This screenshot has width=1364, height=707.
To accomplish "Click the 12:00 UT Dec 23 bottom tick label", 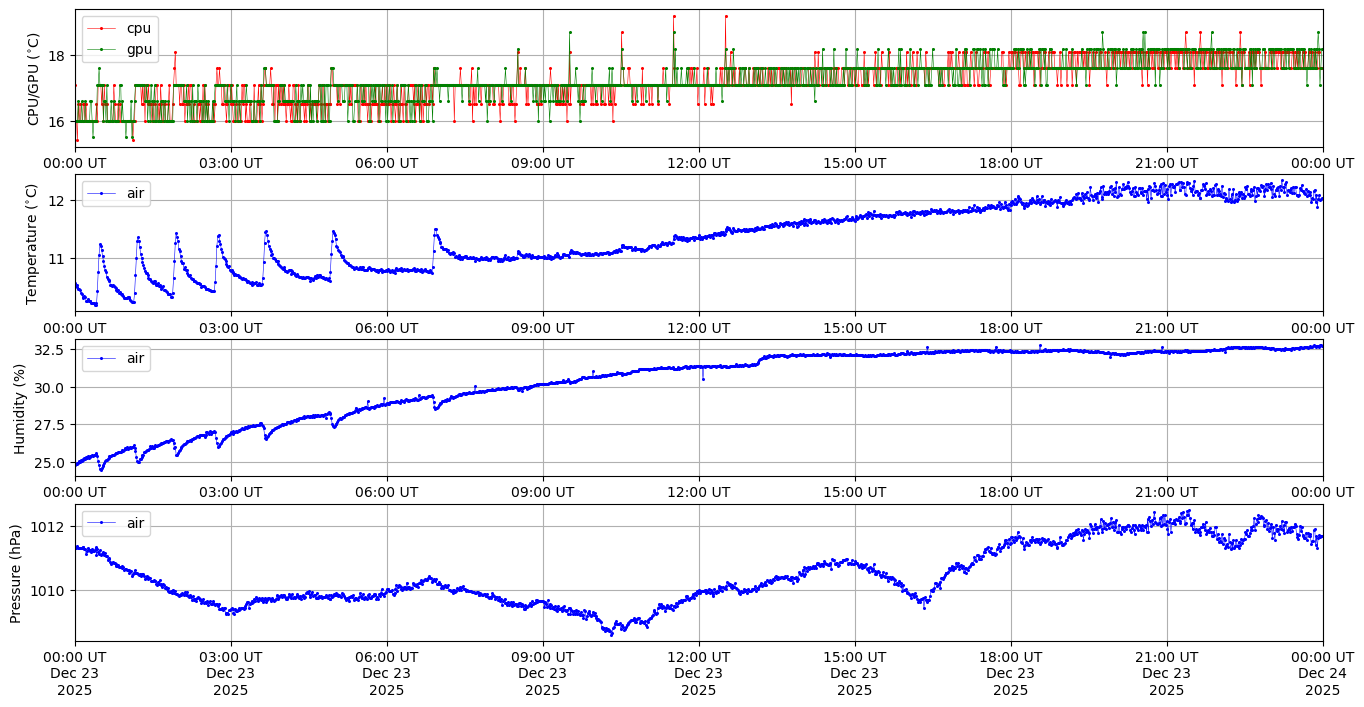I will [x=698, y=673].
